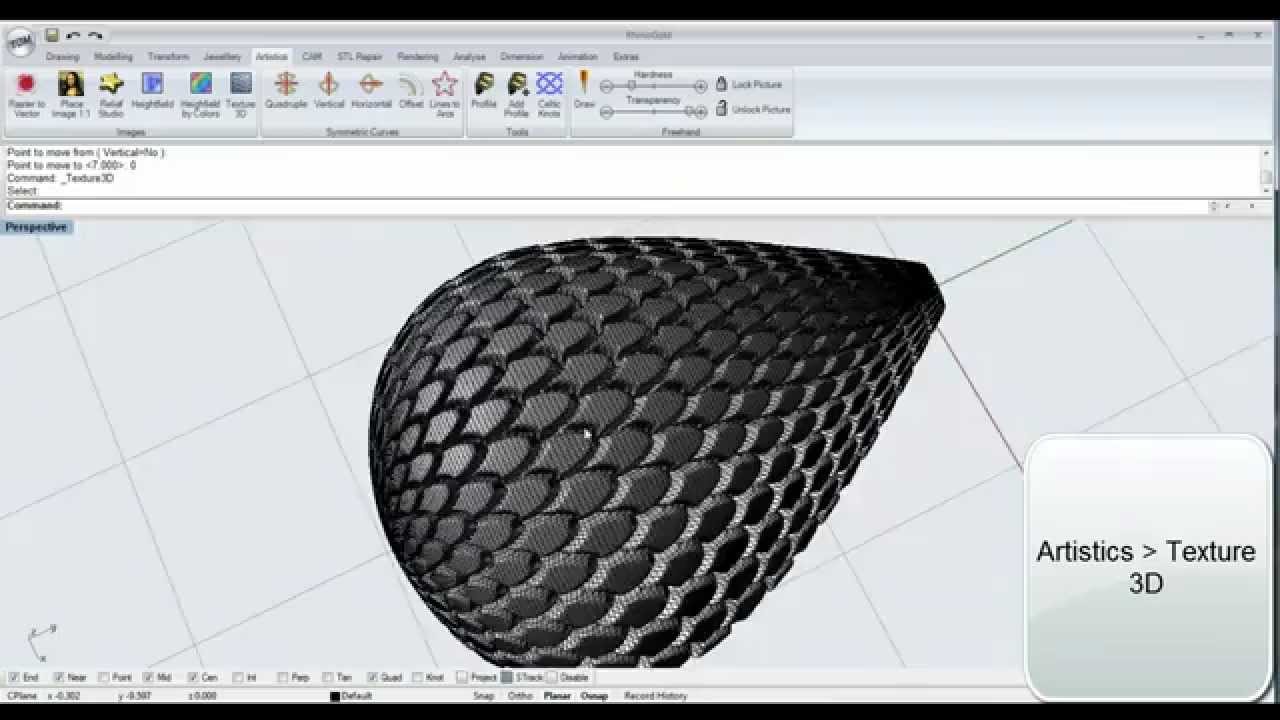The image size is (1280, 720).
Task: Open the Celtic Knots tool
Action: [x=549, y=95]
